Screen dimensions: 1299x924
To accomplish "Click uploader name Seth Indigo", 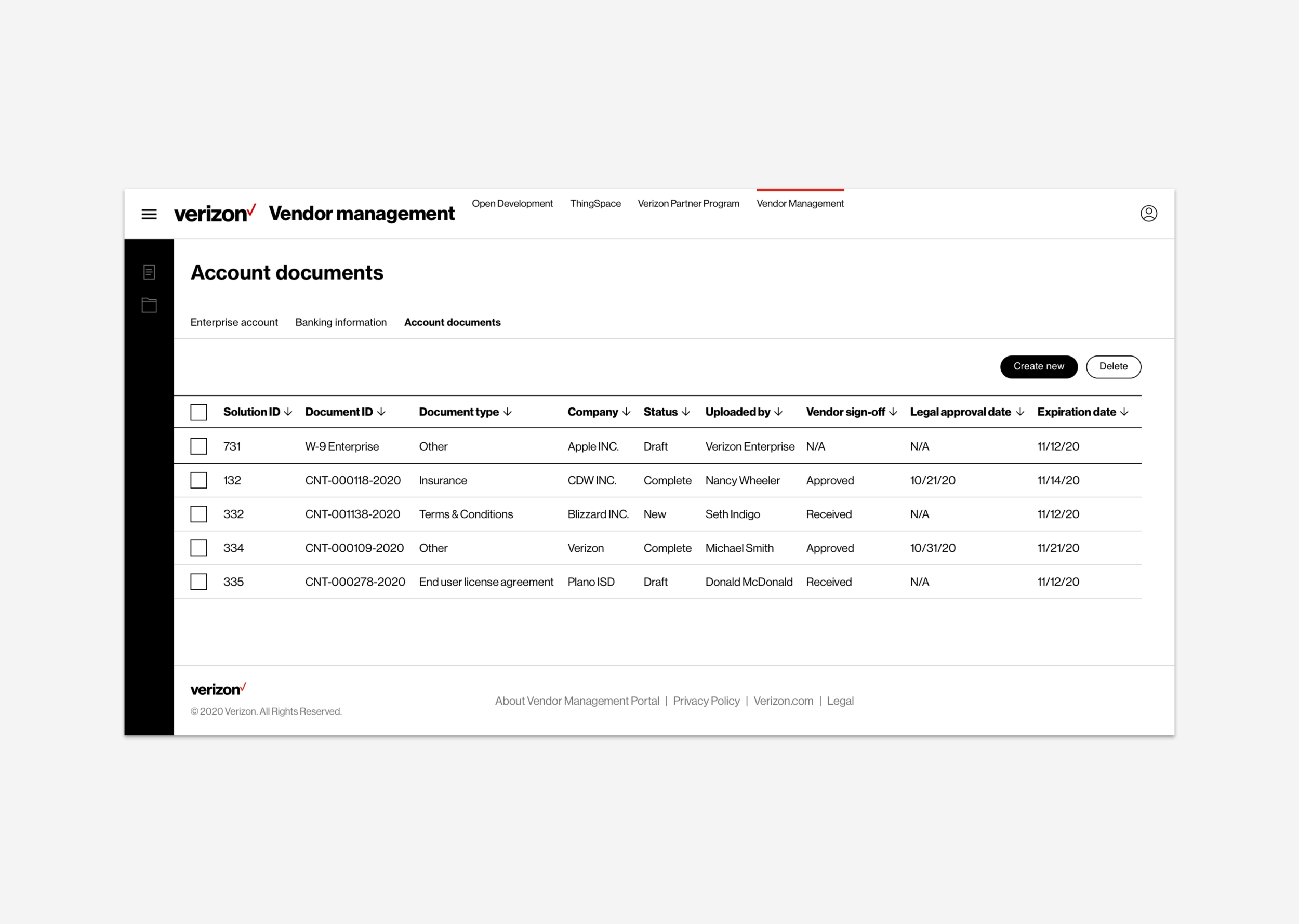I will pyautogui.click(x=733, y=514).
